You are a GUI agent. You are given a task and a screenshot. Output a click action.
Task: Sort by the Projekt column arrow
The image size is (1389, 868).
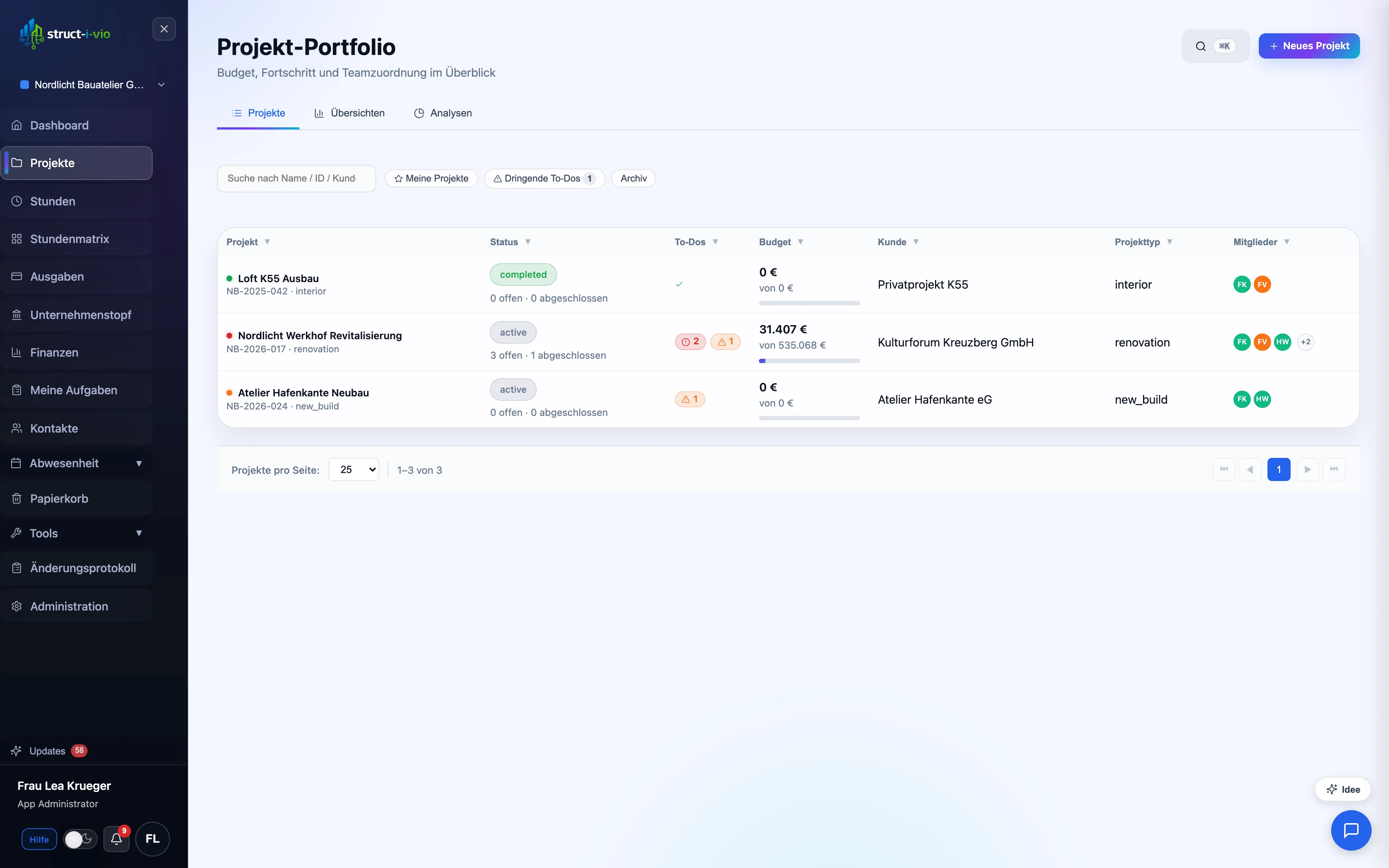tap(267, 242)
